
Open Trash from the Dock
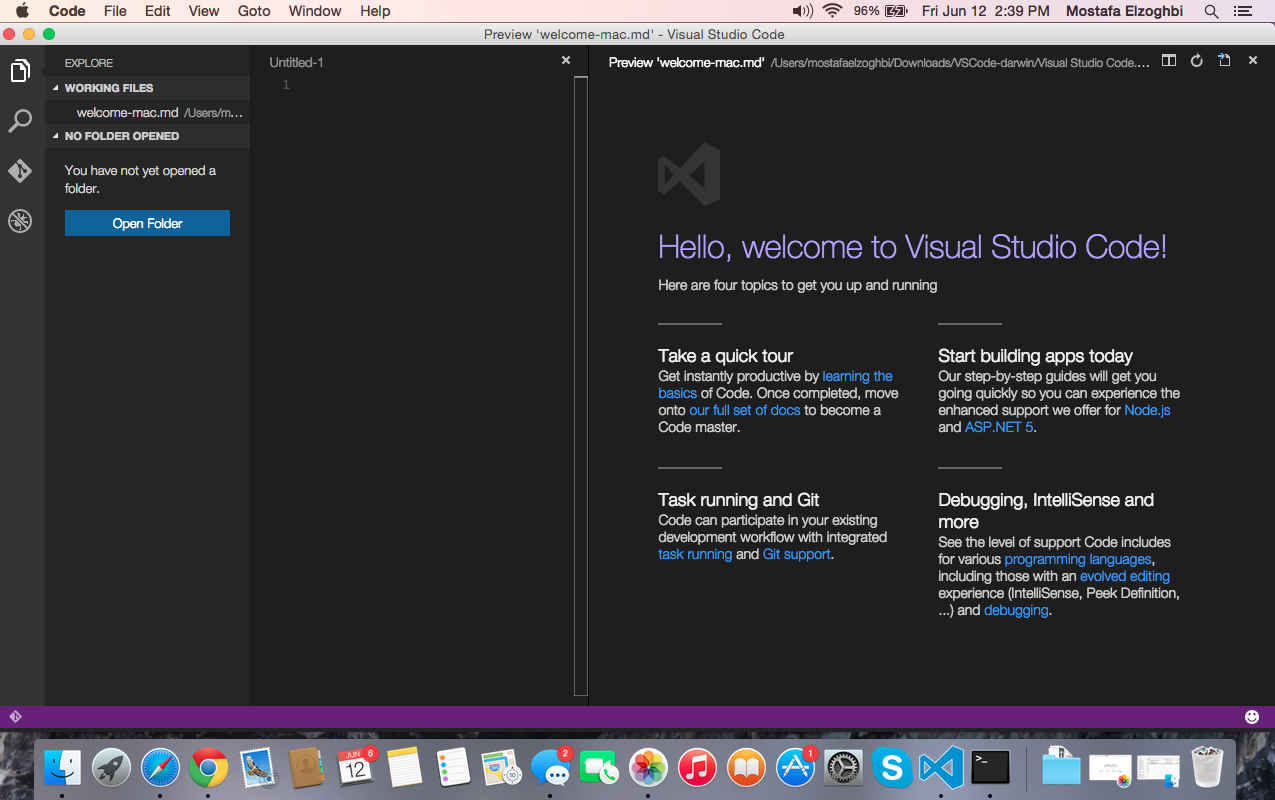pos(1207,768)
